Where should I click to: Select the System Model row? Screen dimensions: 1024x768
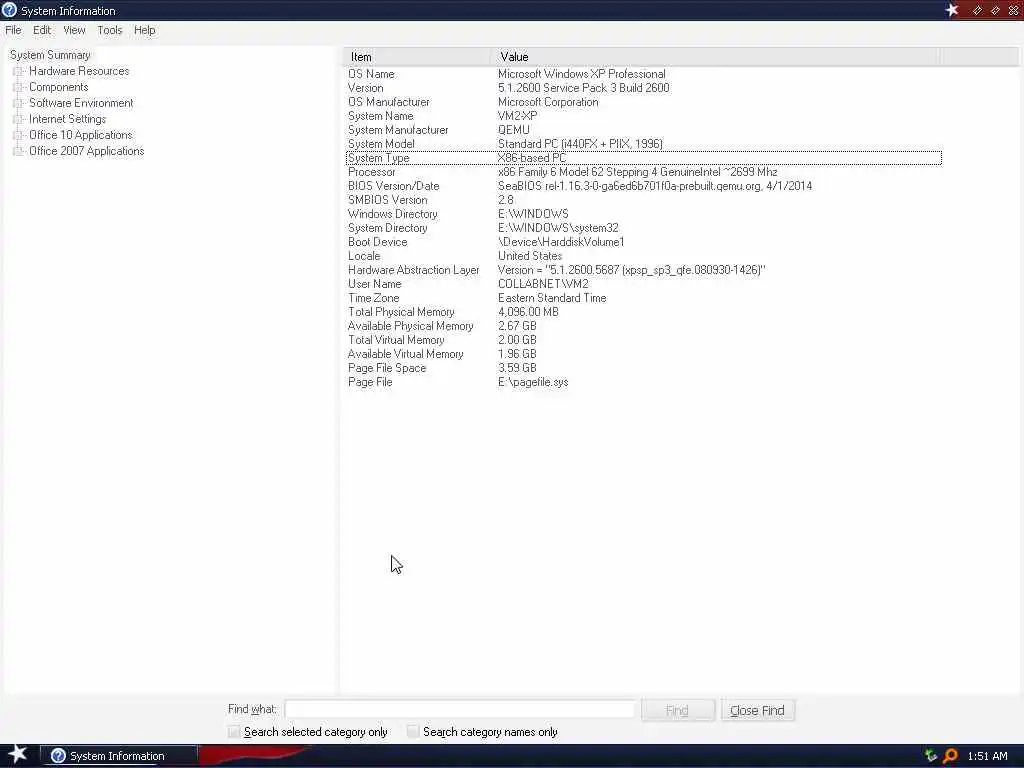pos(643,144)
